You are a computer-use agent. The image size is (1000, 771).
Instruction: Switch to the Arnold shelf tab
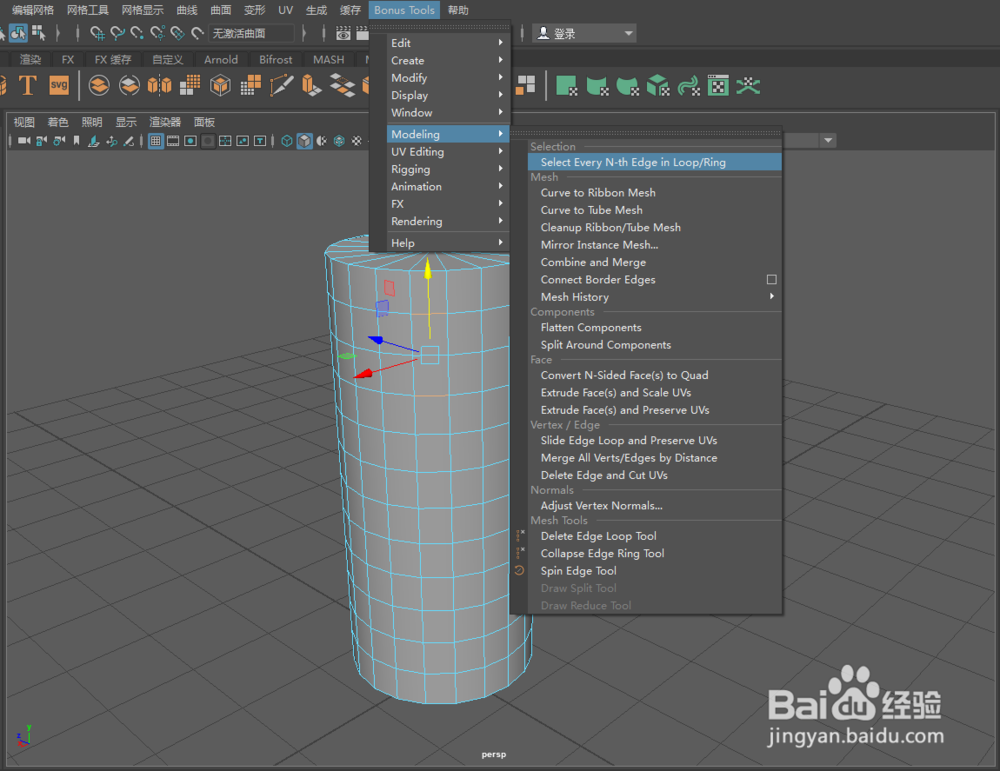(221, 59)
